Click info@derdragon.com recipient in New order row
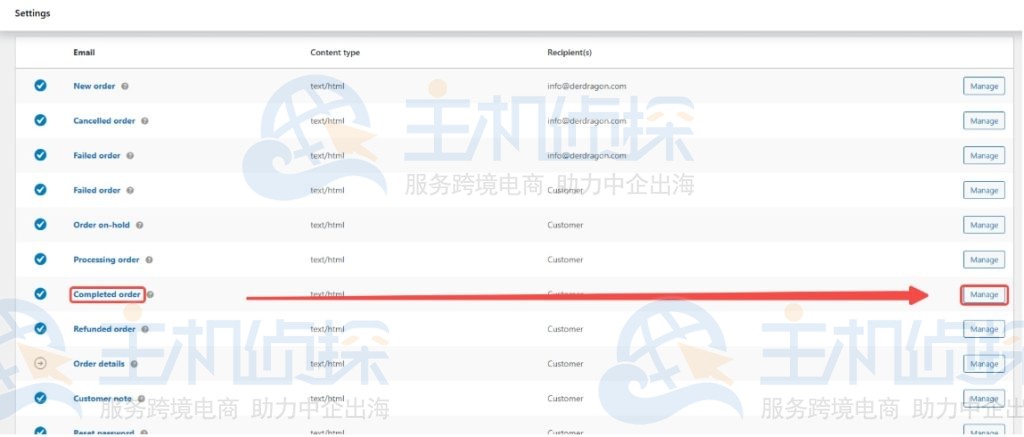The image size is (1024, 437). [x=586, y=86]
